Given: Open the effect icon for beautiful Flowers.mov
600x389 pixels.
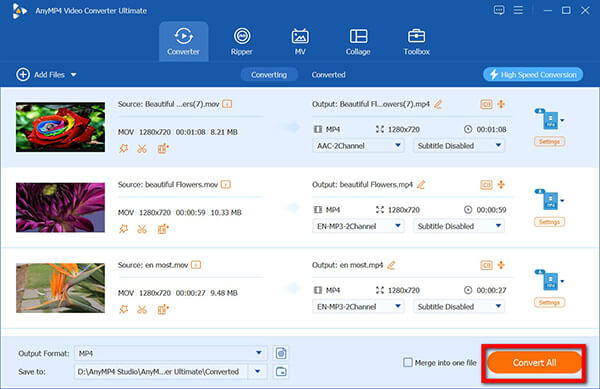Looking at the screenshot, I should (x=124, y=229).
